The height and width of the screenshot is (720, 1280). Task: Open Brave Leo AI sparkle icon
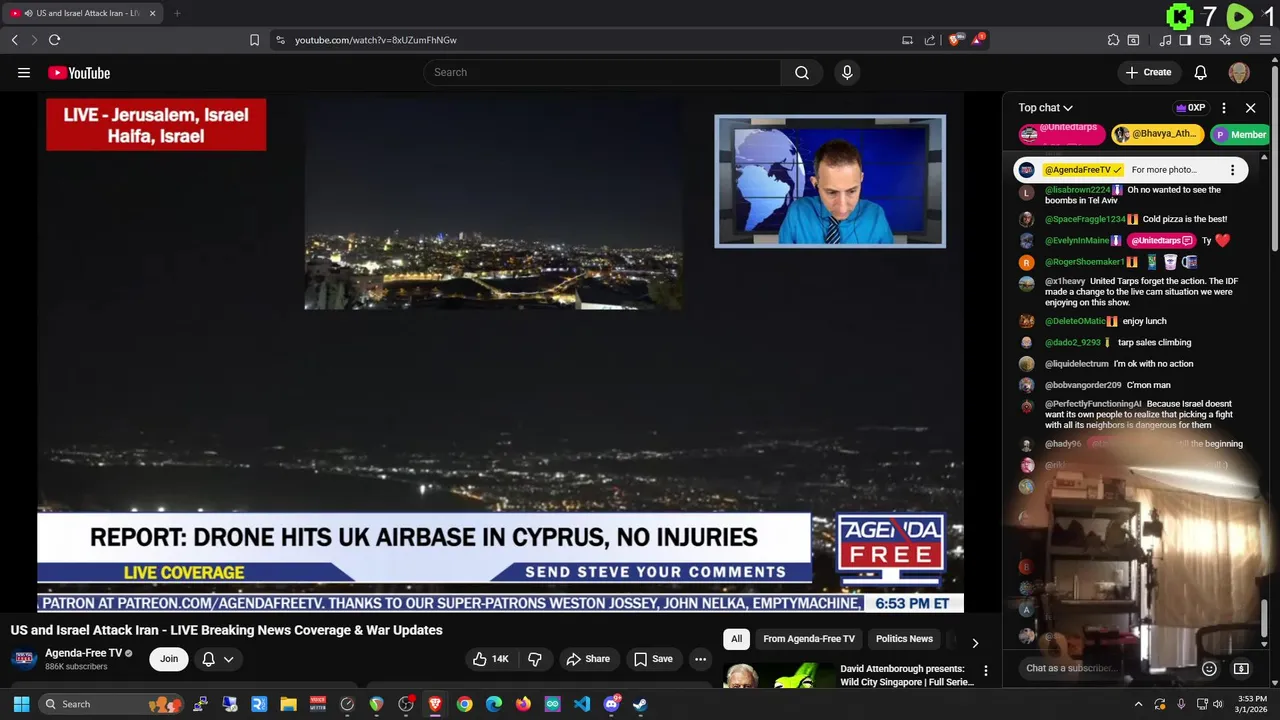(1225, 40)
